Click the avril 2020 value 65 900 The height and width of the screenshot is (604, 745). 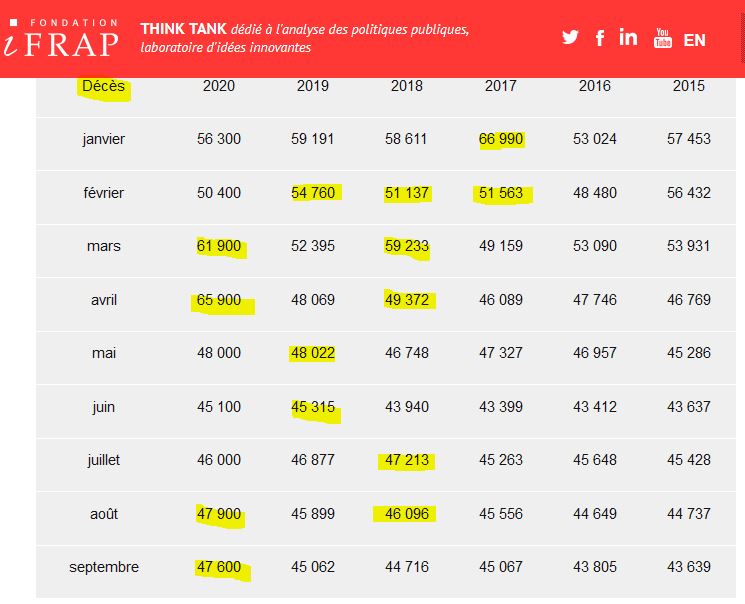click(x=219, y=299)
